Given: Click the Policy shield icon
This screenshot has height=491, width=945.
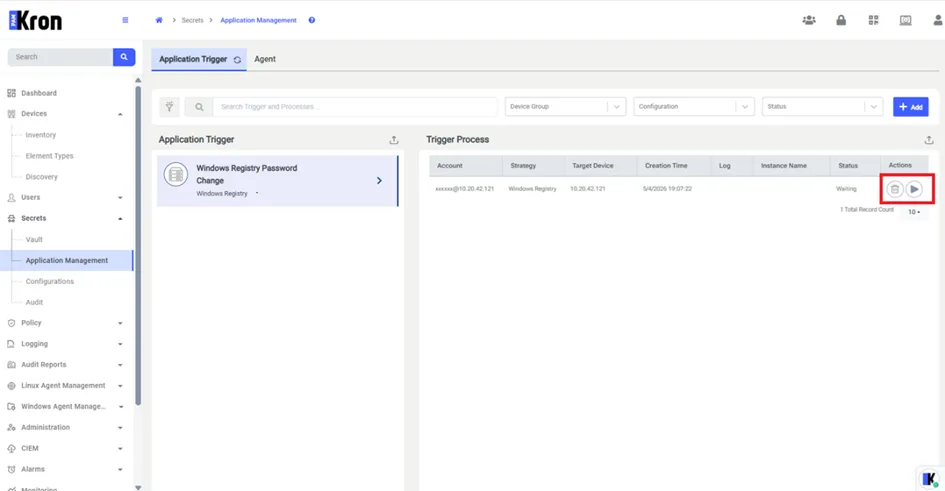Looking at the screenshot, I should pyautogui.click(x=11, y=323).
